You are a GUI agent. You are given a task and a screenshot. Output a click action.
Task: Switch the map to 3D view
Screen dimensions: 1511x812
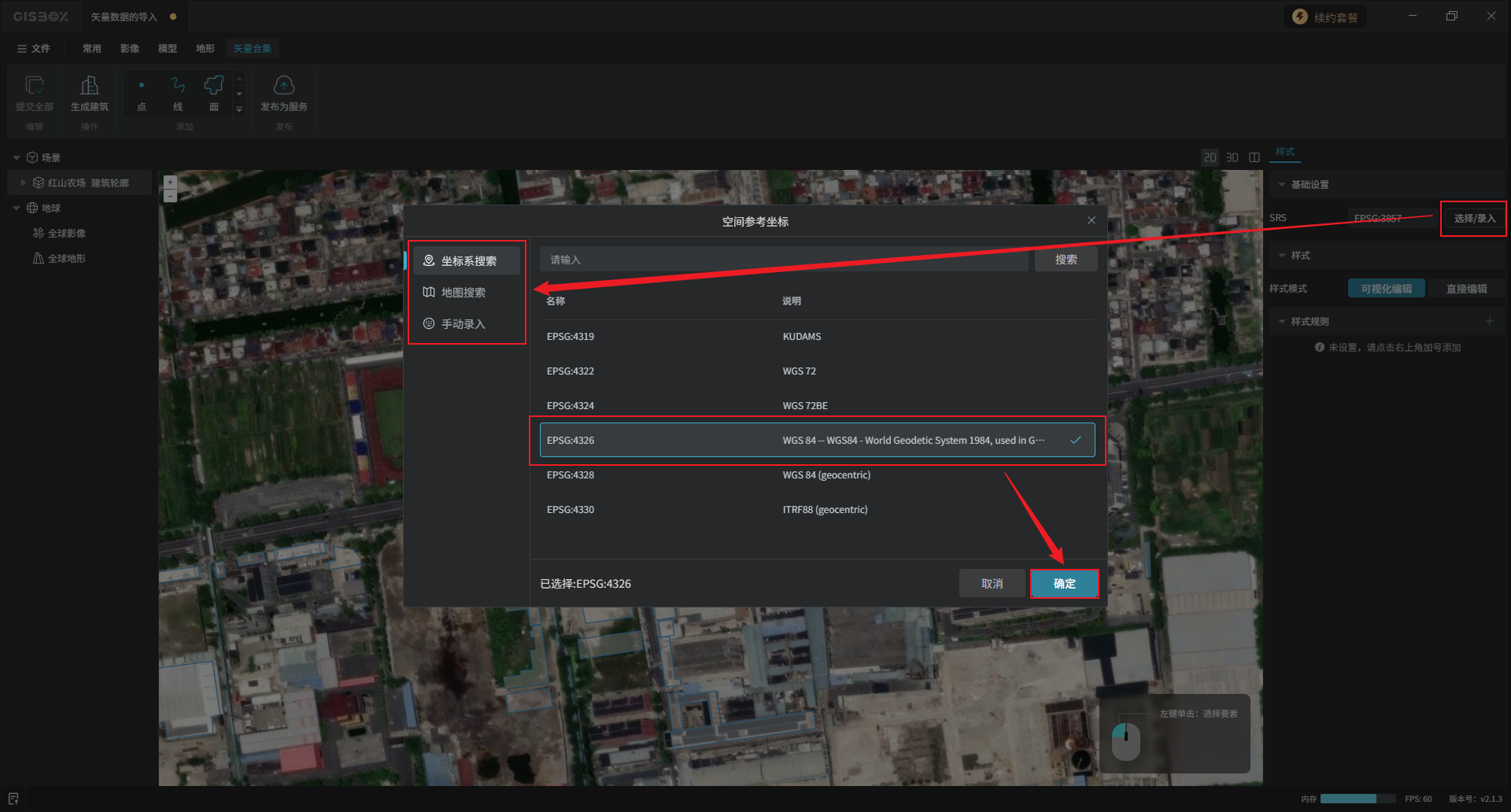1232,157
